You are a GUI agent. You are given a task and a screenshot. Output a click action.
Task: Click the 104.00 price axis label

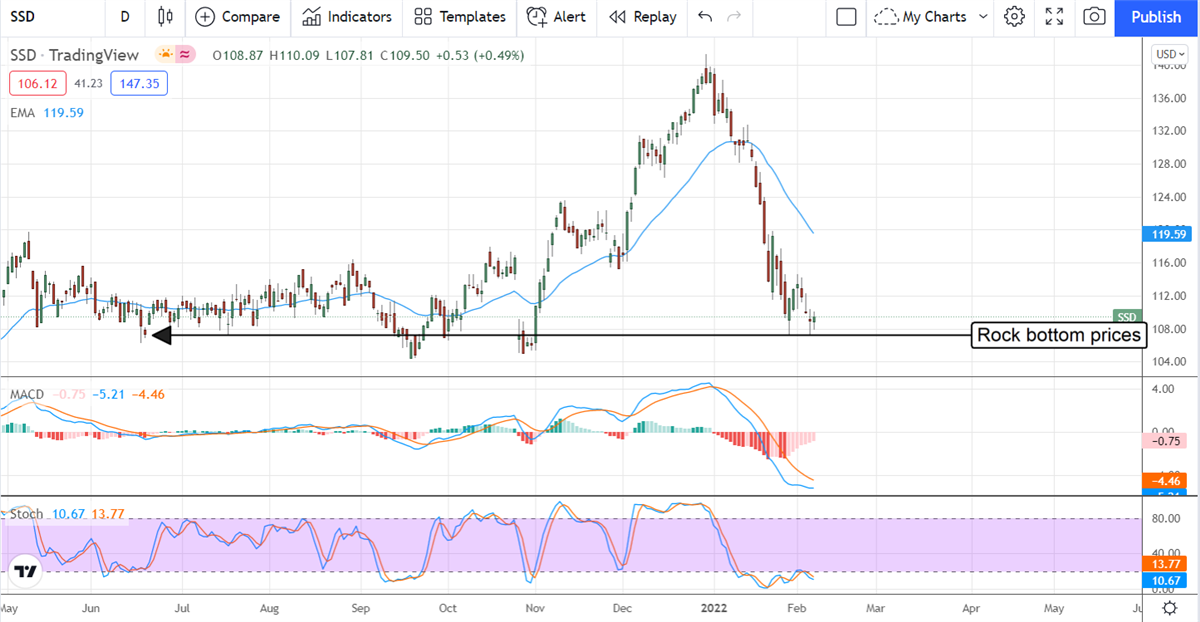[x=1168, y=361]
